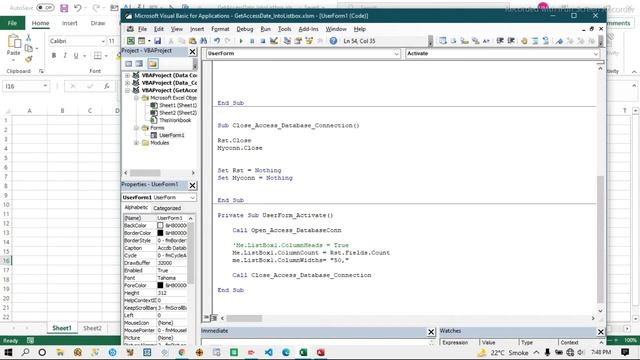Undo the last edit in VBA toolbar
The image size is (640, 360).
point(217,41)
